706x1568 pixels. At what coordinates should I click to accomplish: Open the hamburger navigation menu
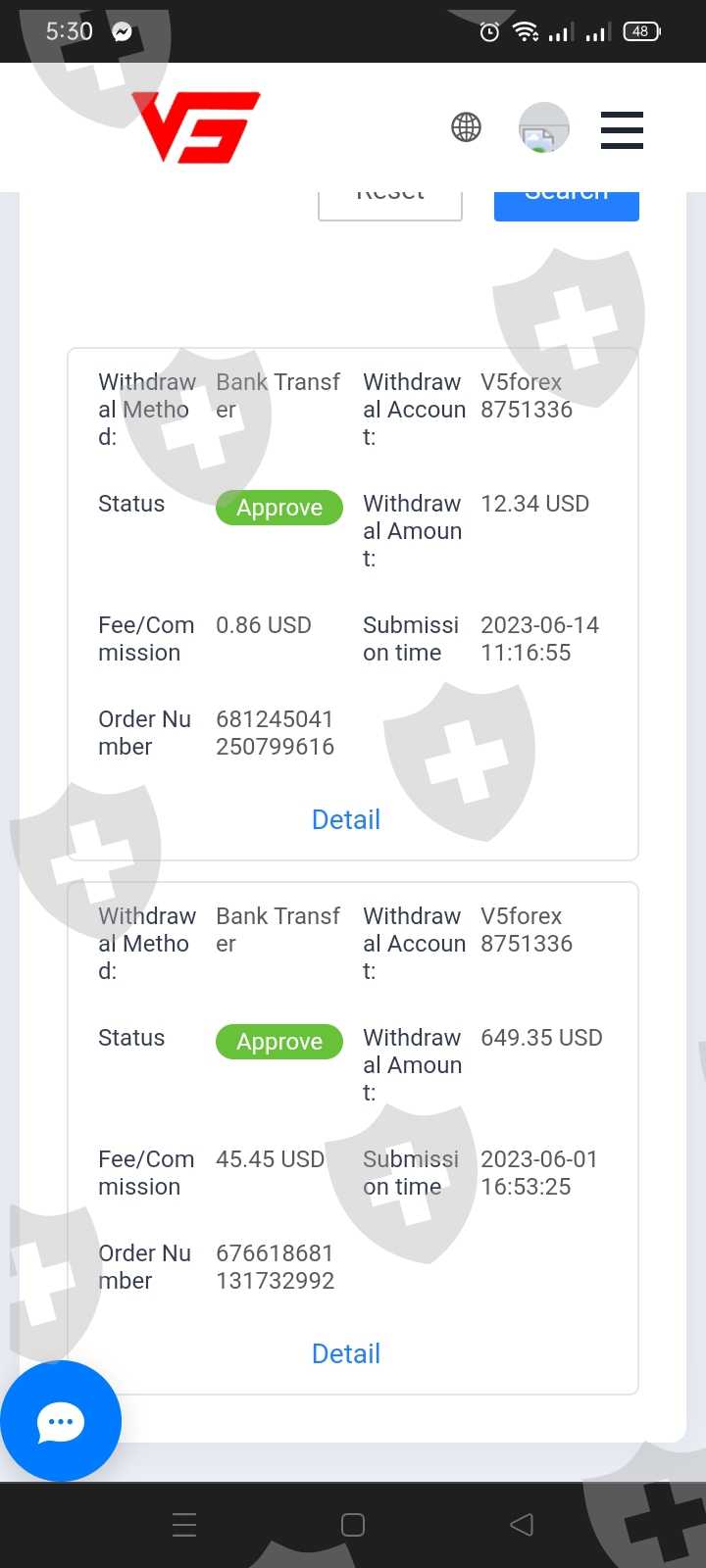[x=622, y=129]
